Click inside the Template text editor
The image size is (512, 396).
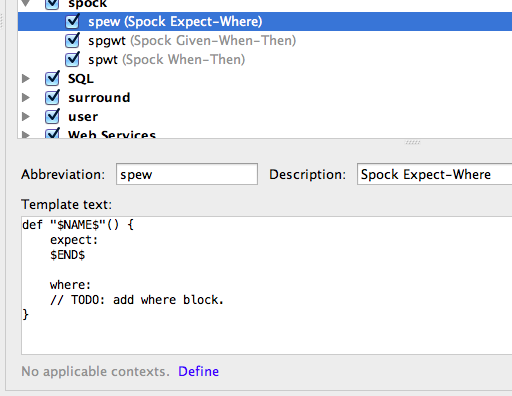[x=267, y=285]
